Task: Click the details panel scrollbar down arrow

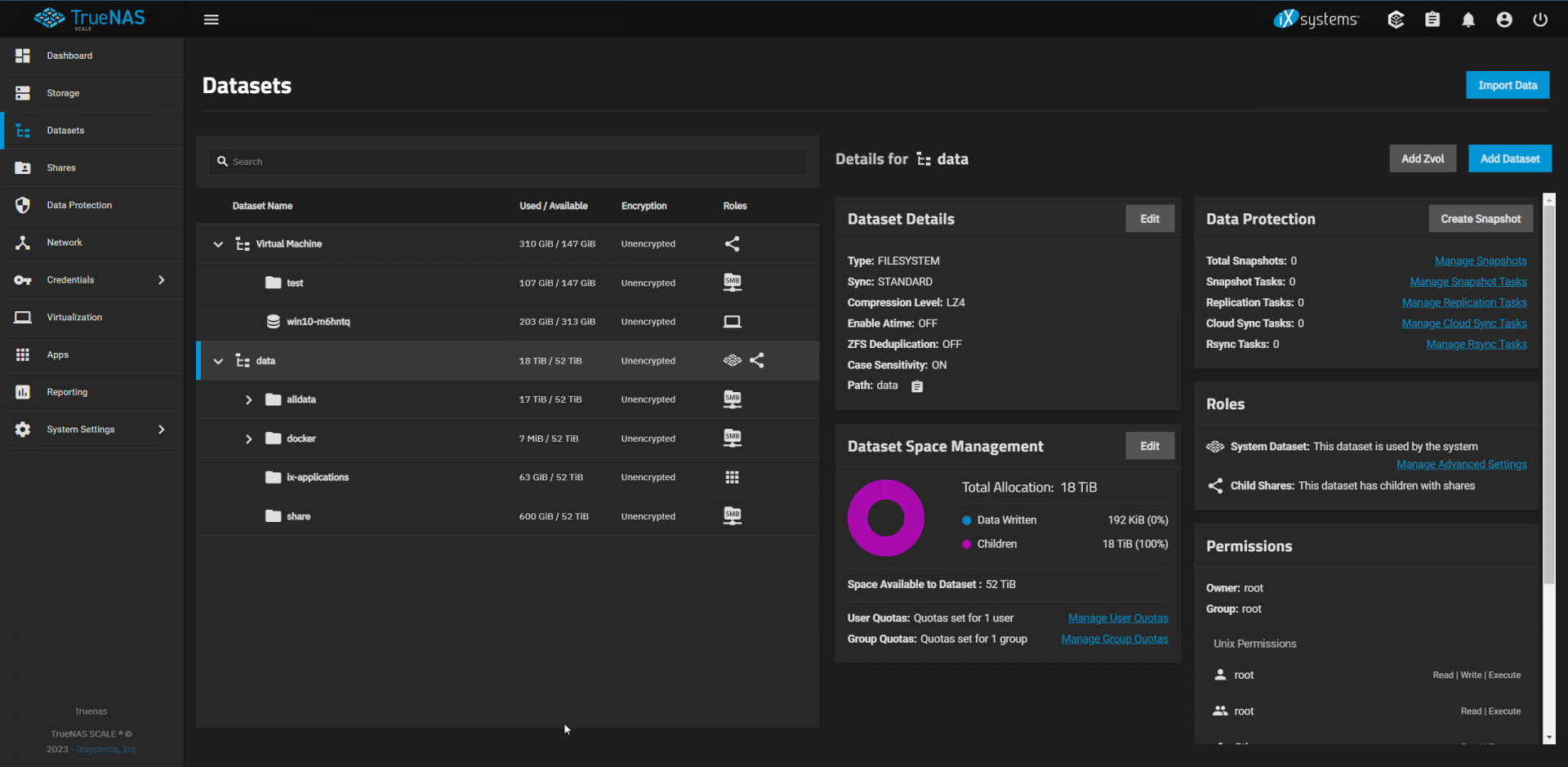Action: pos(1548,738)
